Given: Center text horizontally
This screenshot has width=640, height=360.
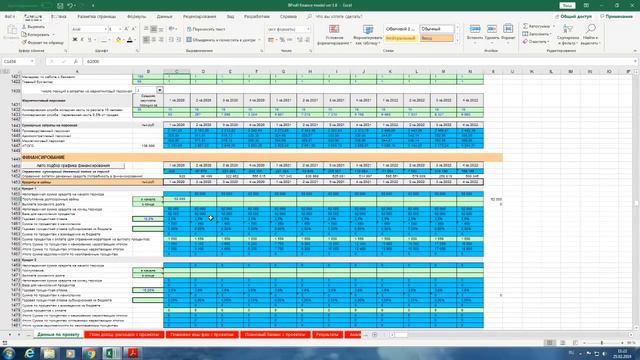Looking at the screenshot, I should pyautogui.click(x=153, y=40).
